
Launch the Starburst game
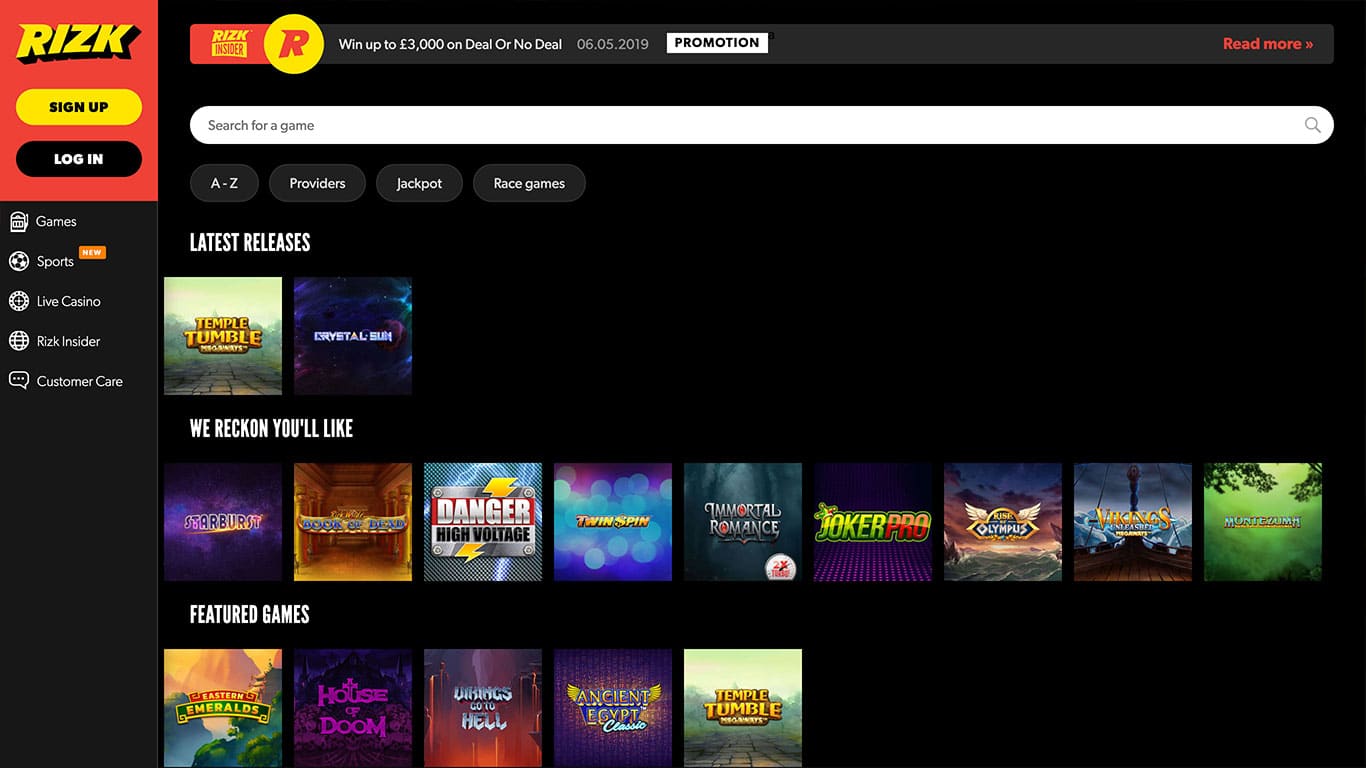223,522
